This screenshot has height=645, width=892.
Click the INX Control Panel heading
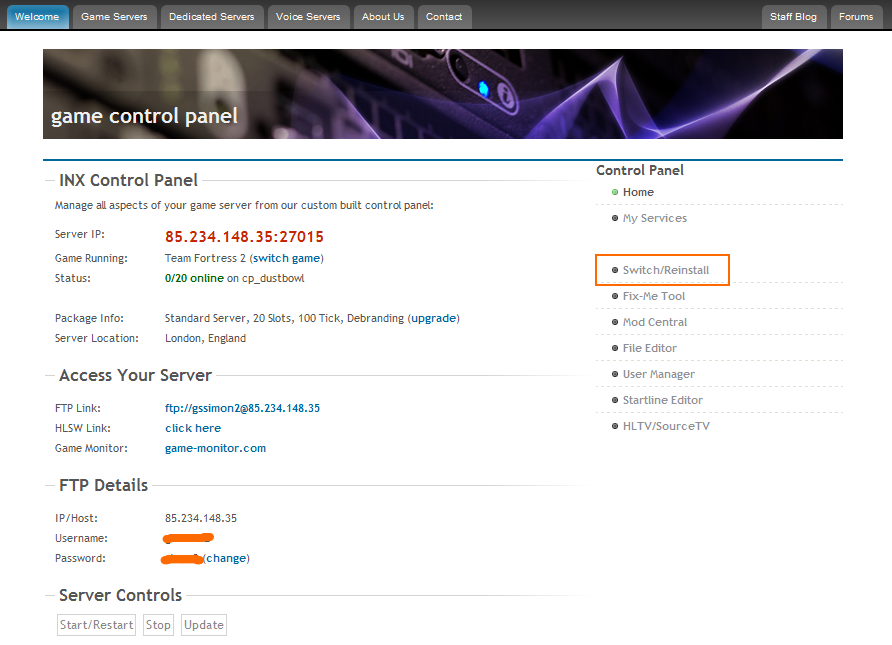[129, 180]
